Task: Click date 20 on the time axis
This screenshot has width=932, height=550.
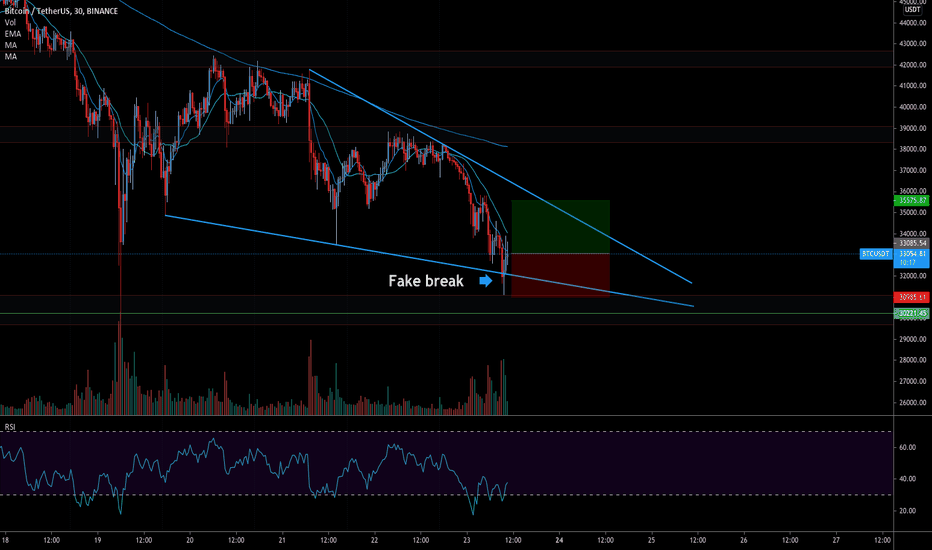Action: click(190, 540)
